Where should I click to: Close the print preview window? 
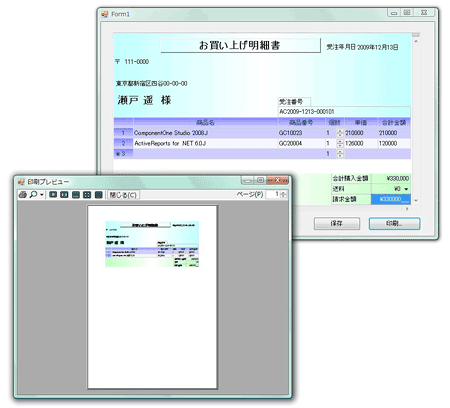[277, 180]
